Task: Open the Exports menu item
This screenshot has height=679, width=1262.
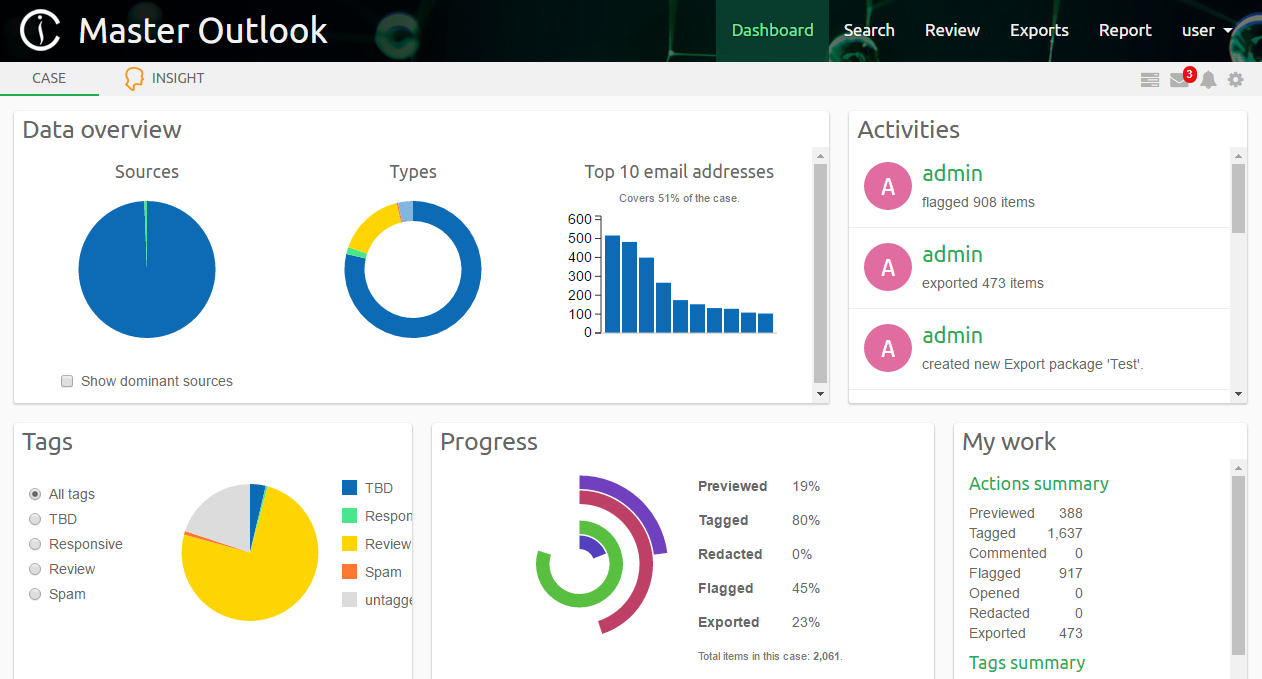Action: click(1039, 30)
